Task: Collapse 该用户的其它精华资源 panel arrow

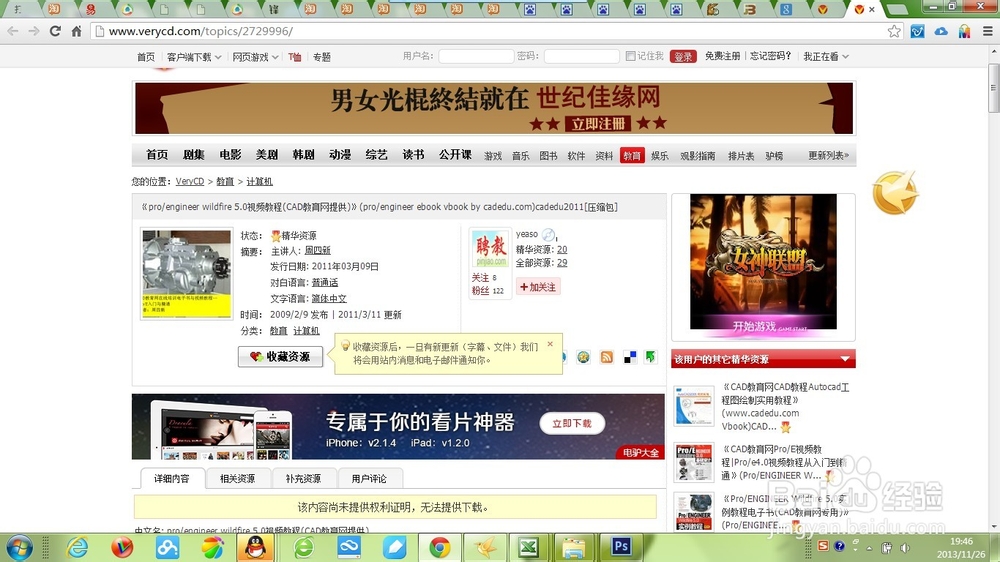Action: point(845,359)
